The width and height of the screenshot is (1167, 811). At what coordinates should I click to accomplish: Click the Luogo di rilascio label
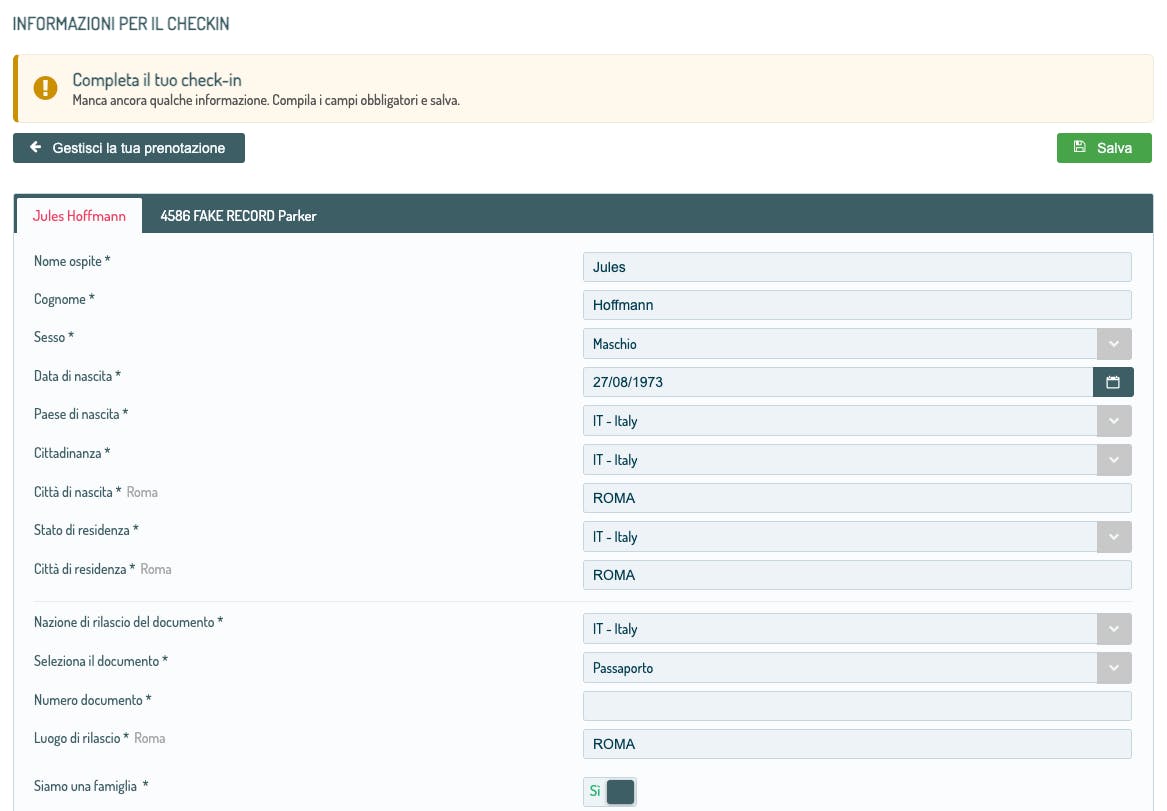point(81,738)
